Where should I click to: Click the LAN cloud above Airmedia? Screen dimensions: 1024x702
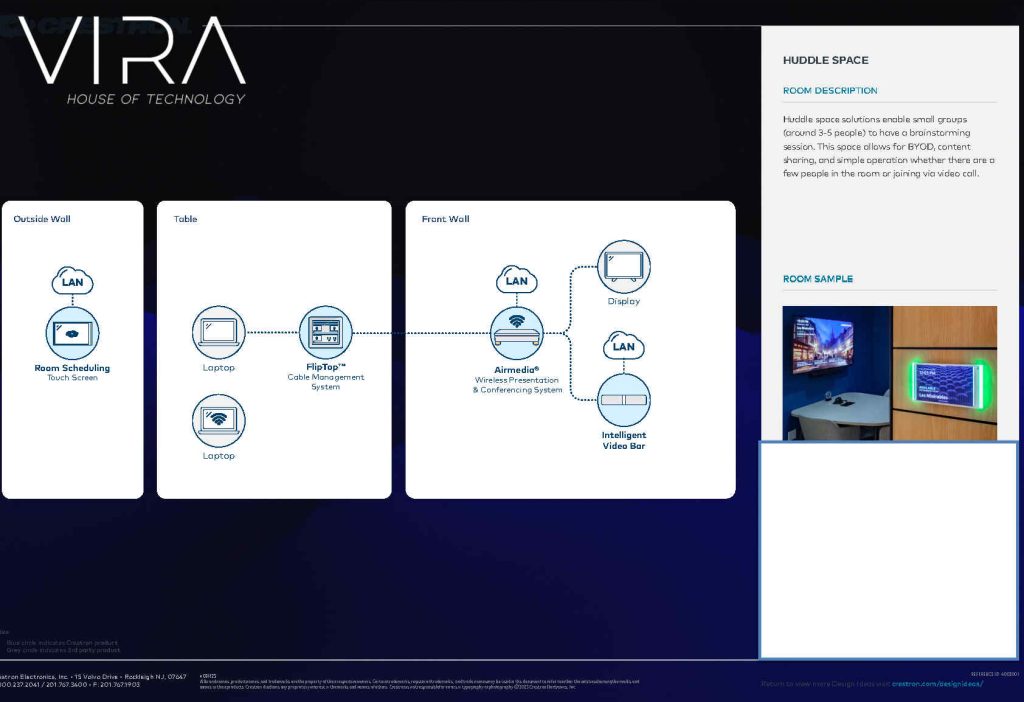pyautogui.click(x=517, y=280)
